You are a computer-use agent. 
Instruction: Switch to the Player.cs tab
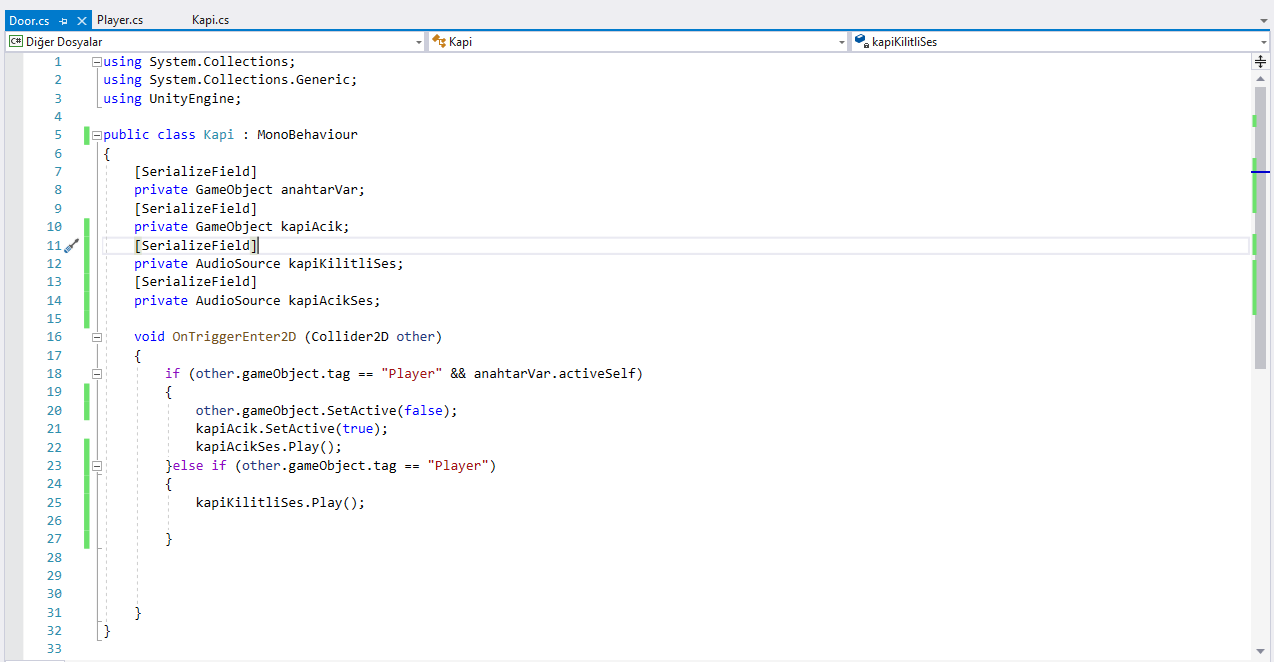tap(120, 20)
